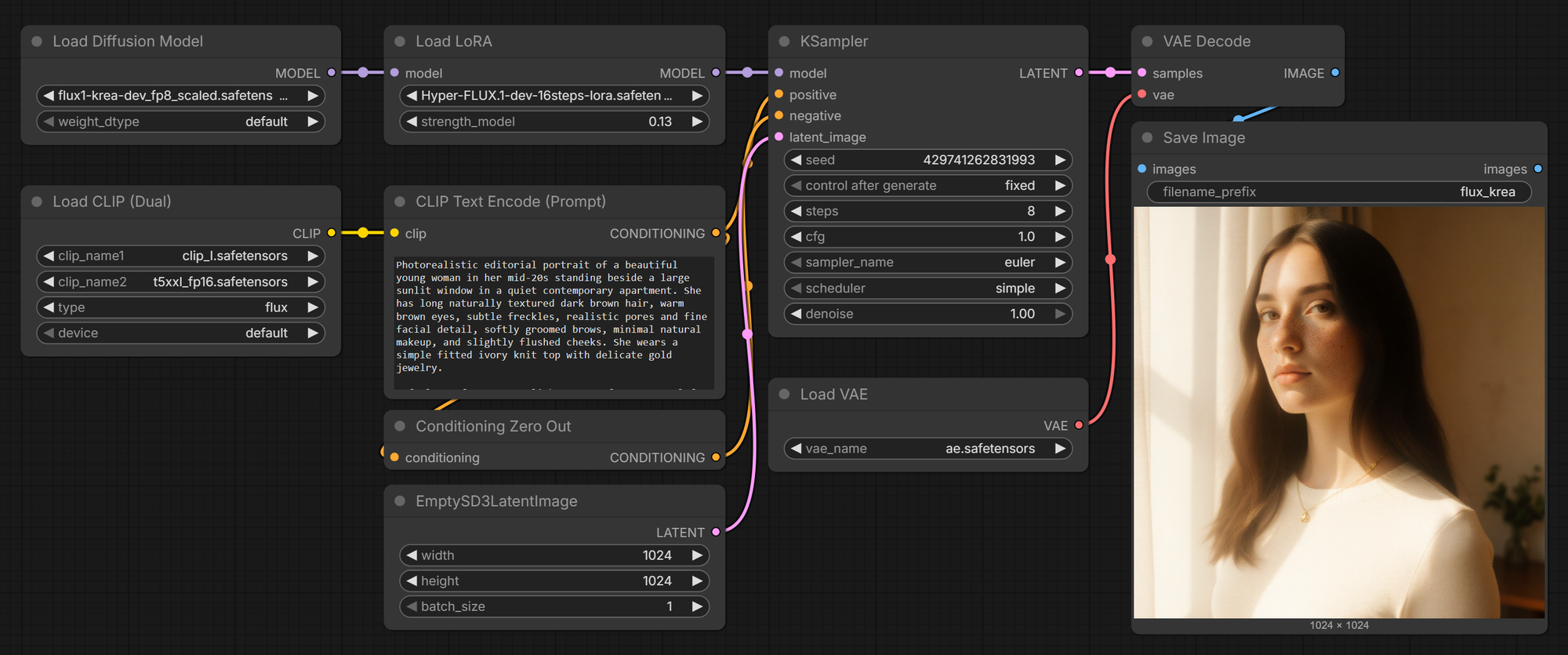Click the LATENT output socket on KSampler
The height and width of the screenshot is (655, 1568).
(x=1079, y=73)
